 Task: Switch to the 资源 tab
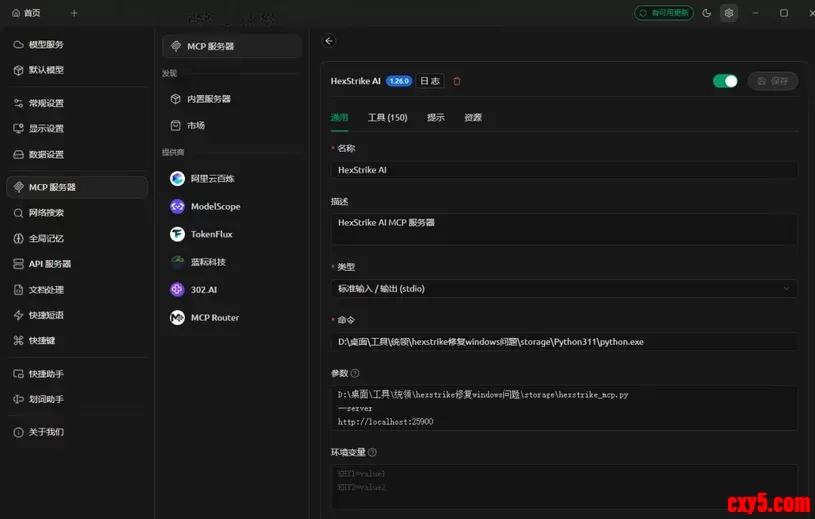click(x=472, y=118)
